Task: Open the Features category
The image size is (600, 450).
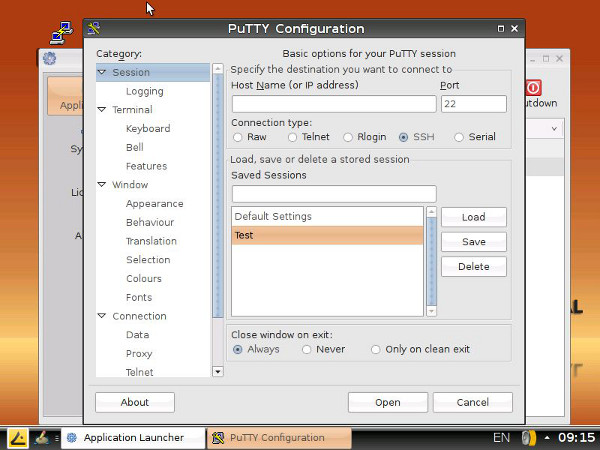Action: click(147, 166)
